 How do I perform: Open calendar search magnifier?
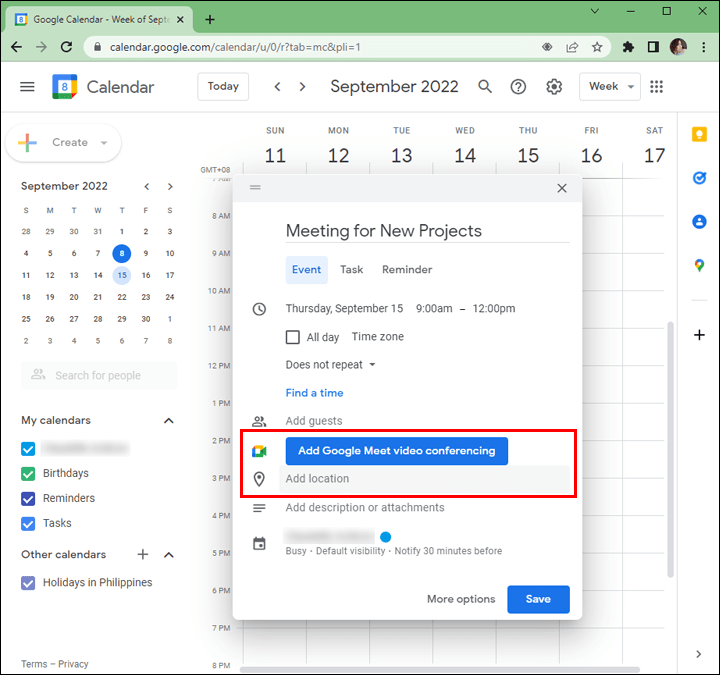[485, 86]
